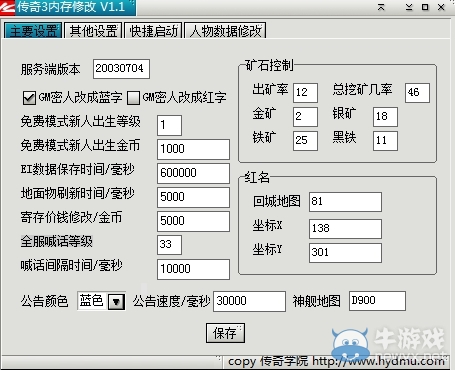Screen dimensions: 455x370
Task: Click the 总挖矿几率 input field
Action: pyautogui.click(x=417, y=93)
